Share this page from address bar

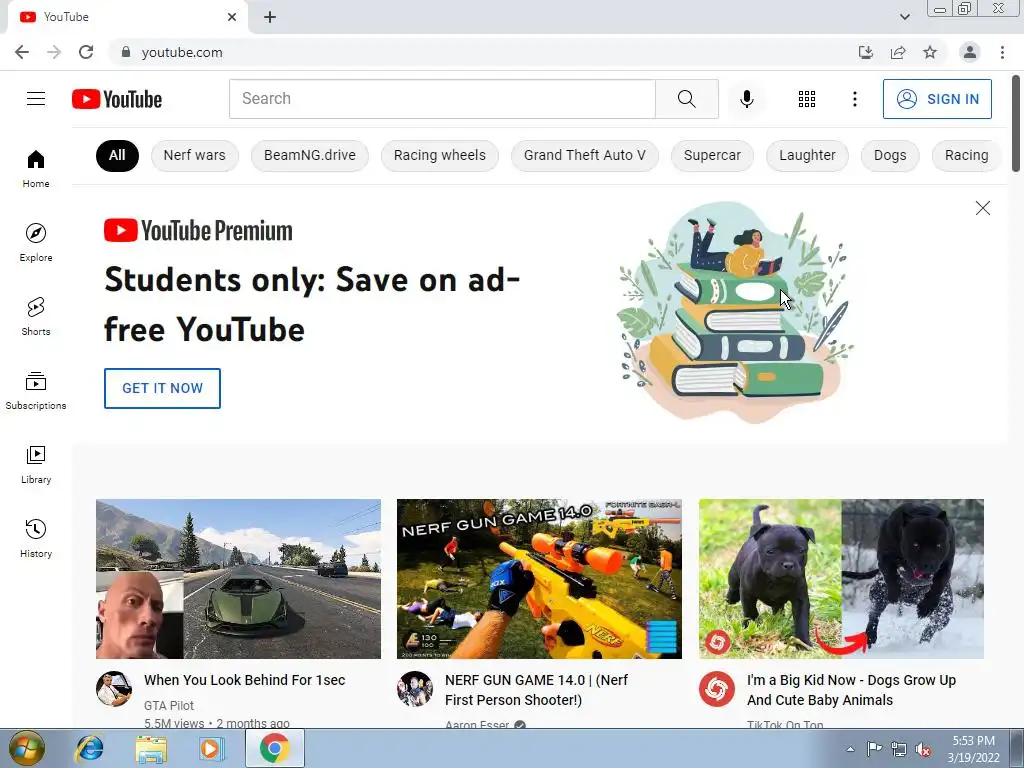pos(898,52)
